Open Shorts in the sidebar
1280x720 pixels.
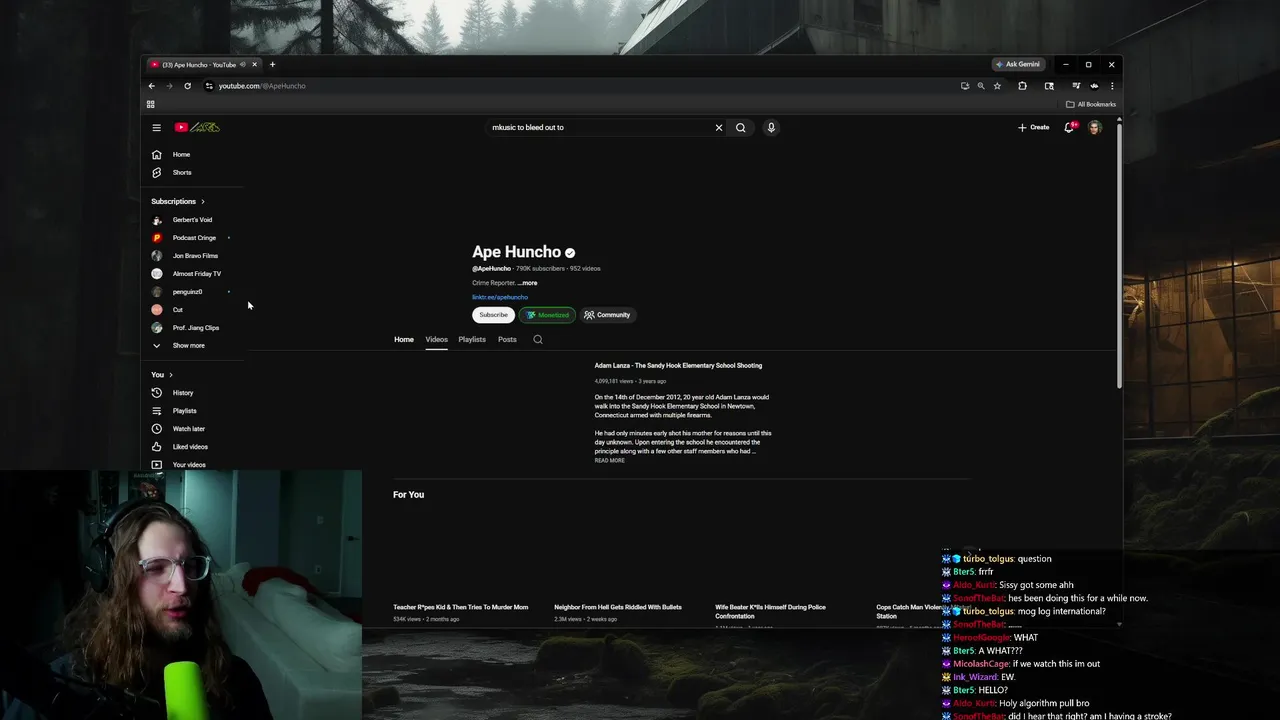181,173
